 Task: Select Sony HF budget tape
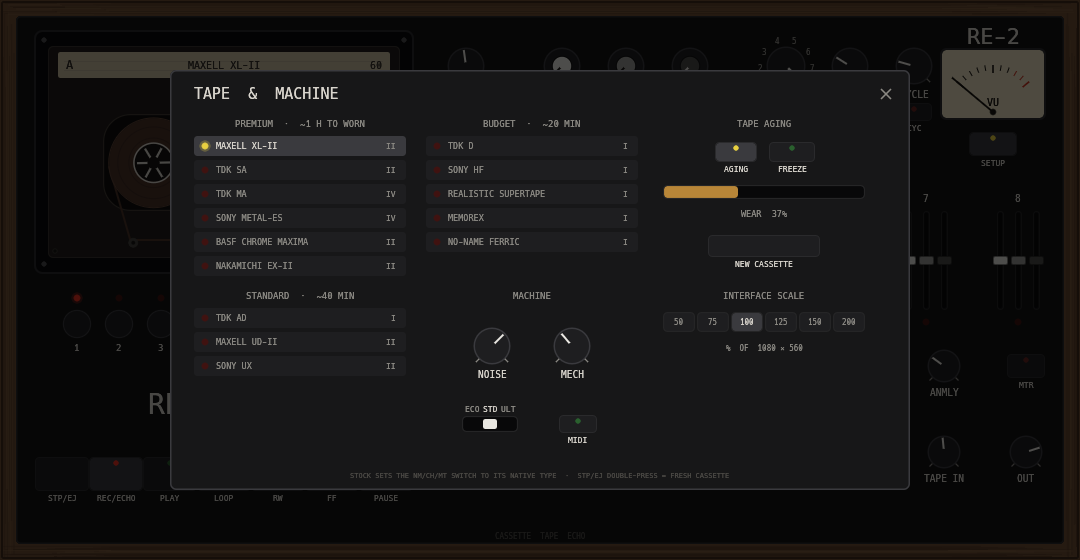[x=532, y=170]
